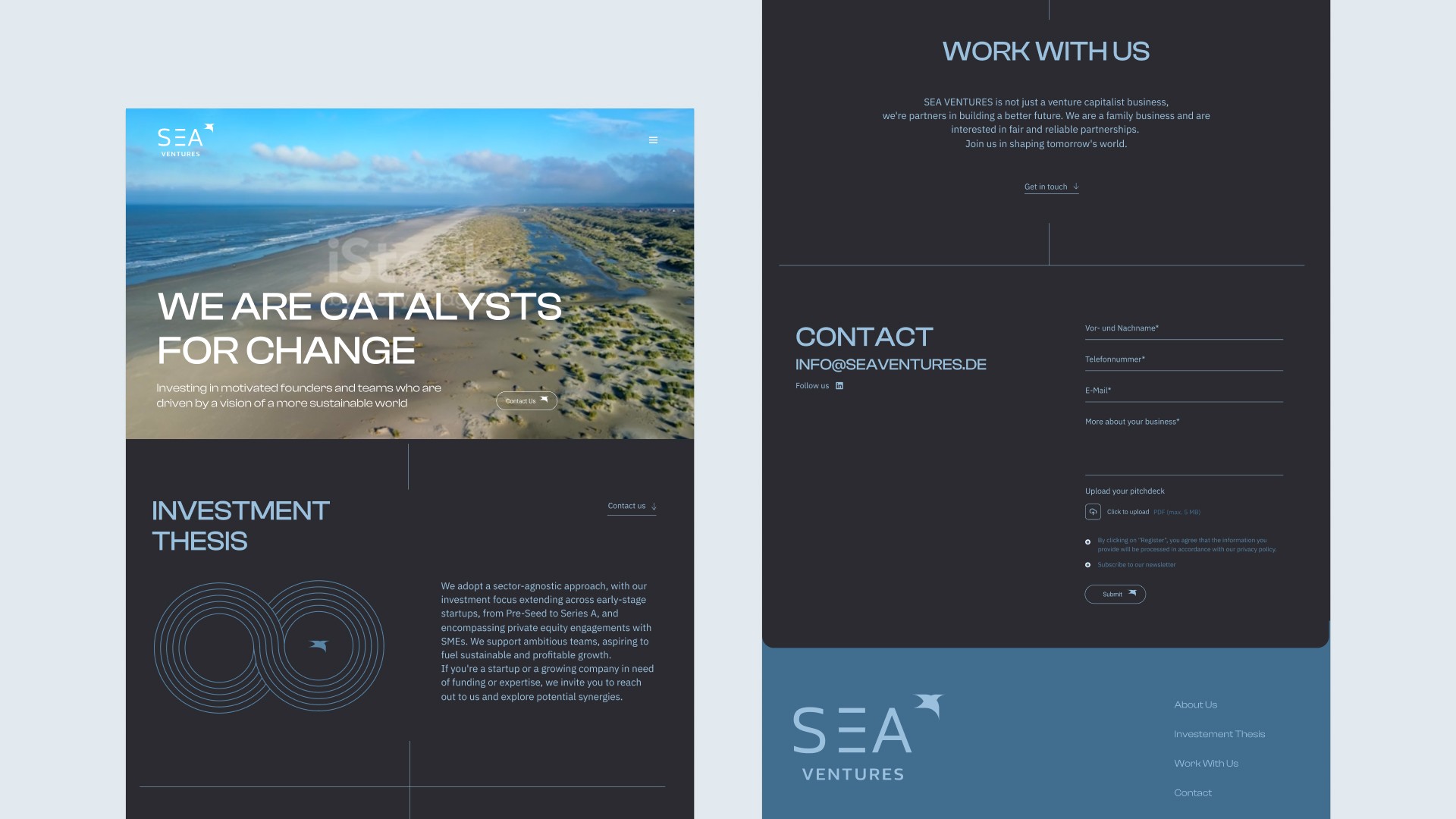The width and height of the screenshot is (1456, 819).
Task: Select 'Click to upload' text
Action: [x=1128, y=512]
